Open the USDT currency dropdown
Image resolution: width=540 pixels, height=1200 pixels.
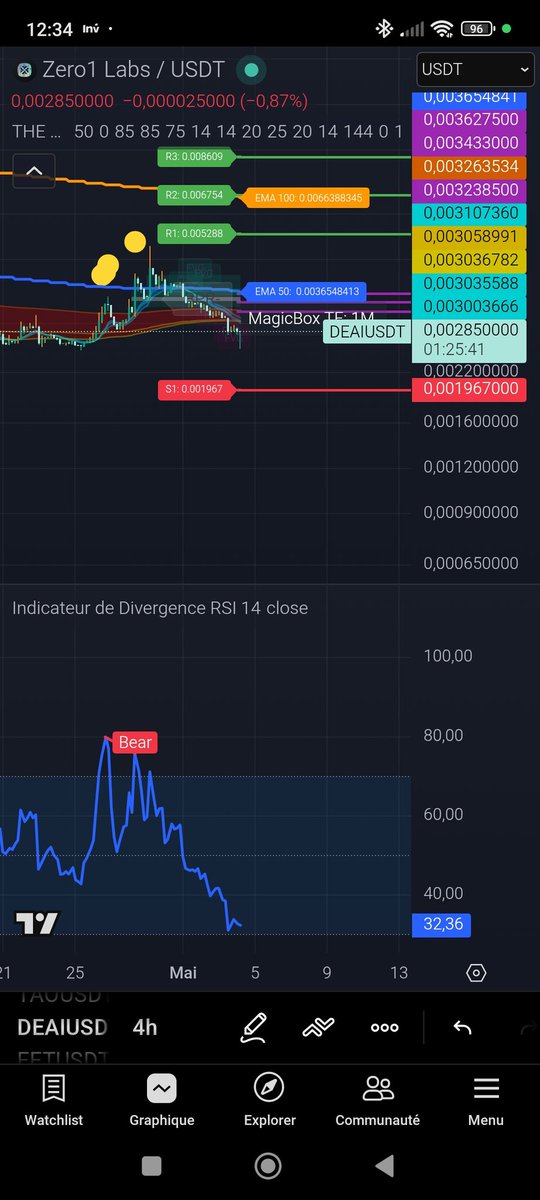pos(475,70)
